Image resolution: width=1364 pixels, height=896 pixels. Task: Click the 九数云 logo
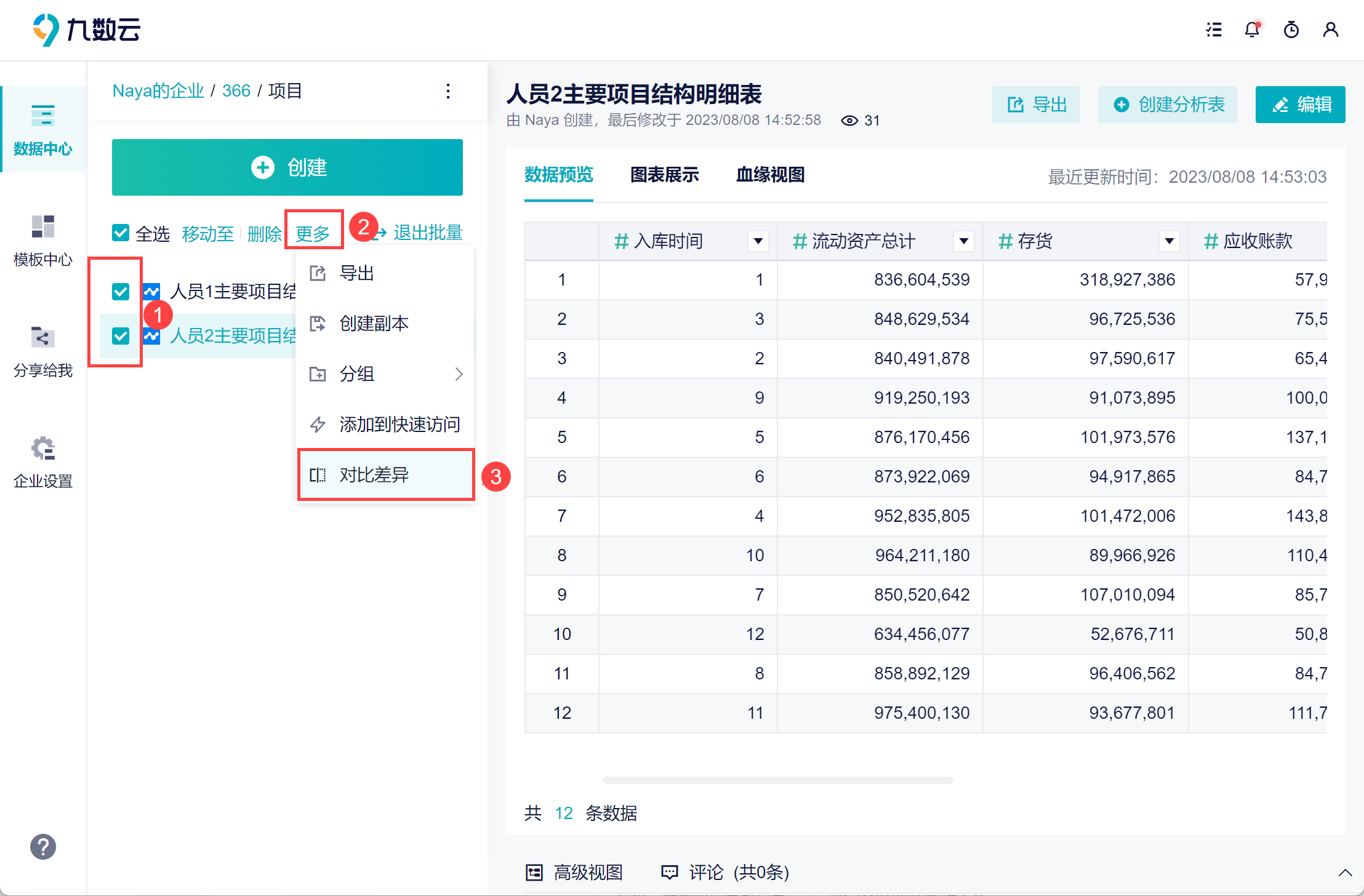click(x=87, y=29)
